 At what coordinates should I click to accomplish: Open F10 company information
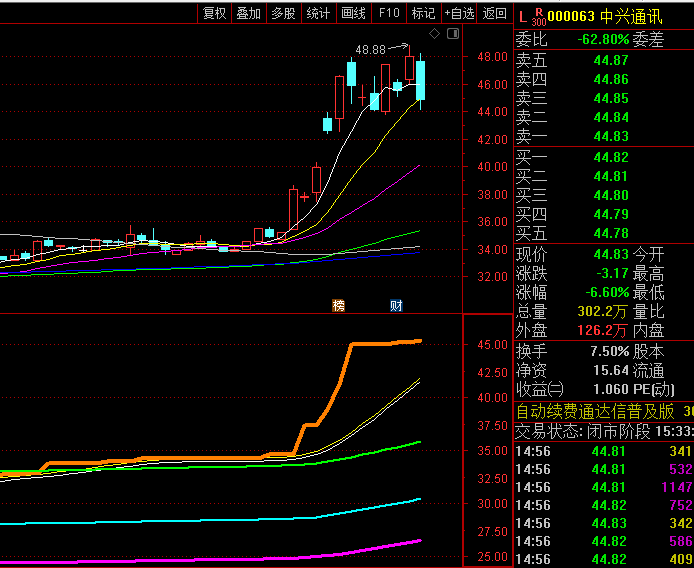[389, 13]
